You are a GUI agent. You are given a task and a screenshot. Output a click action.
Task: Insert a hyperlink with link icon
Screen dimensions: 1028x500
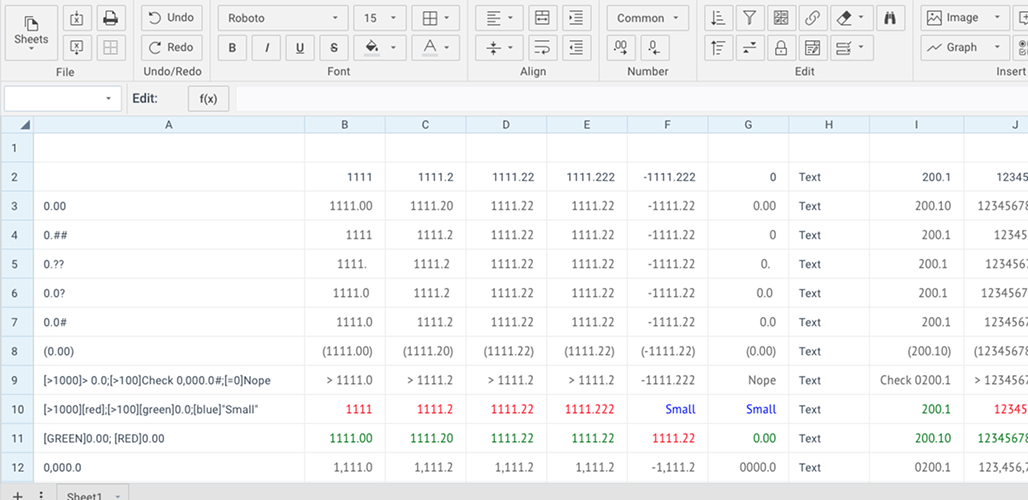click(813, 18)
